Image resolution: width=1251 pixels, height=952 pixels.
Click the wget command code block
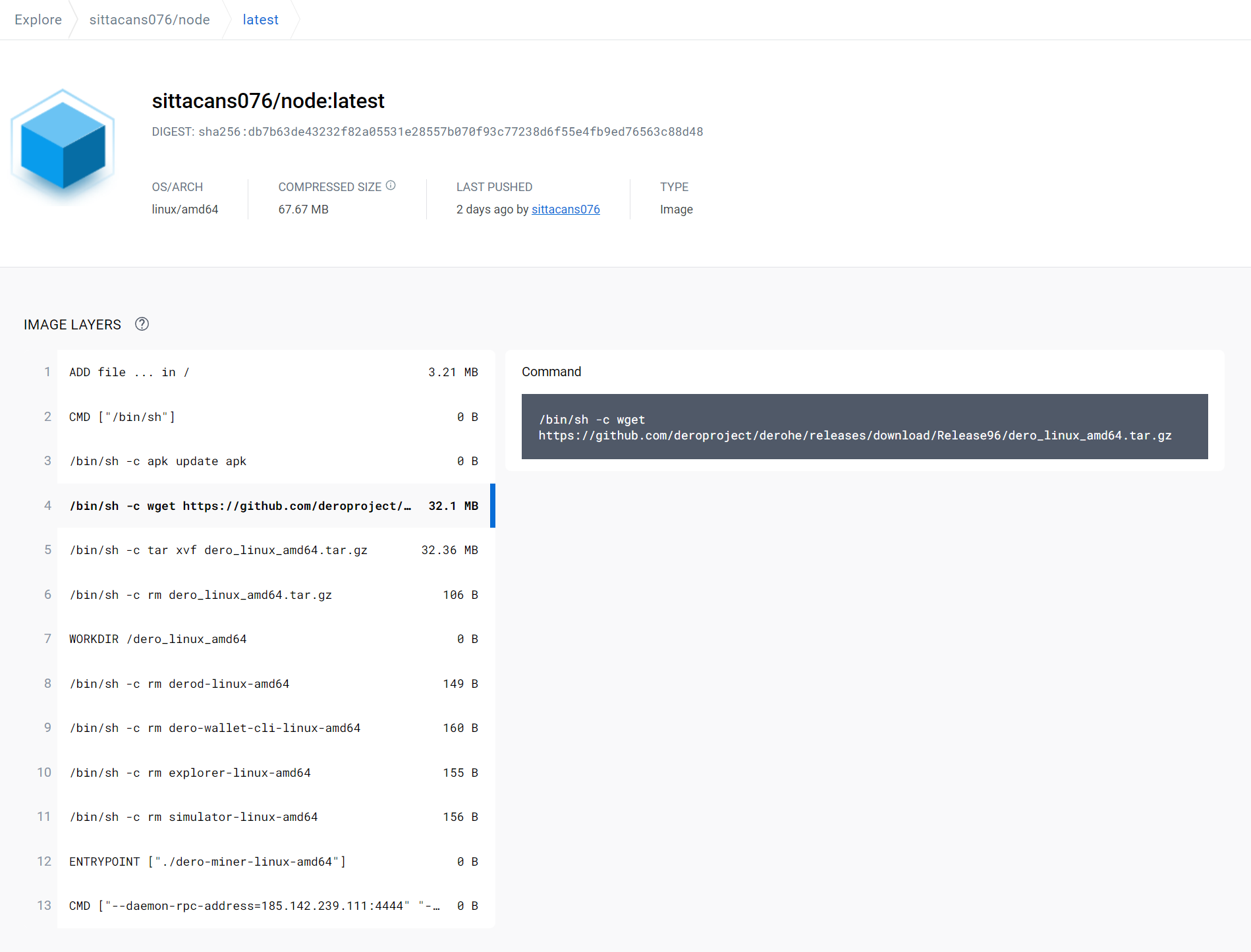864,427
